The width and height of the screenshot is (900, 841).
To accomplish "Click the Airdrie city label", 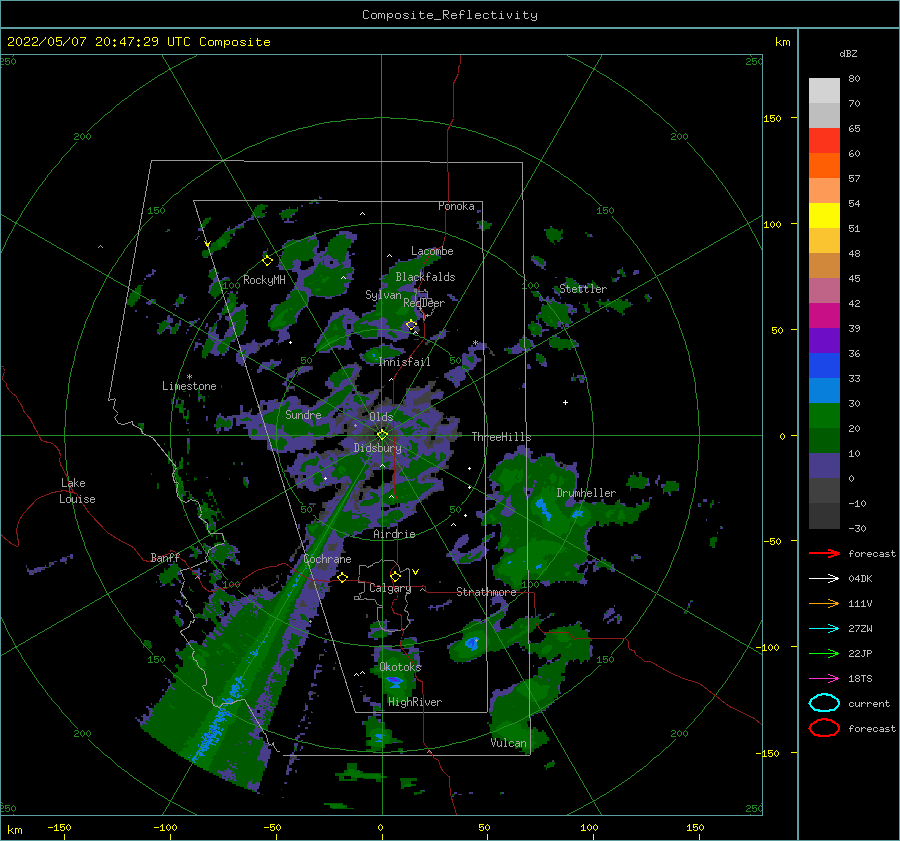I will pos(394,534).
